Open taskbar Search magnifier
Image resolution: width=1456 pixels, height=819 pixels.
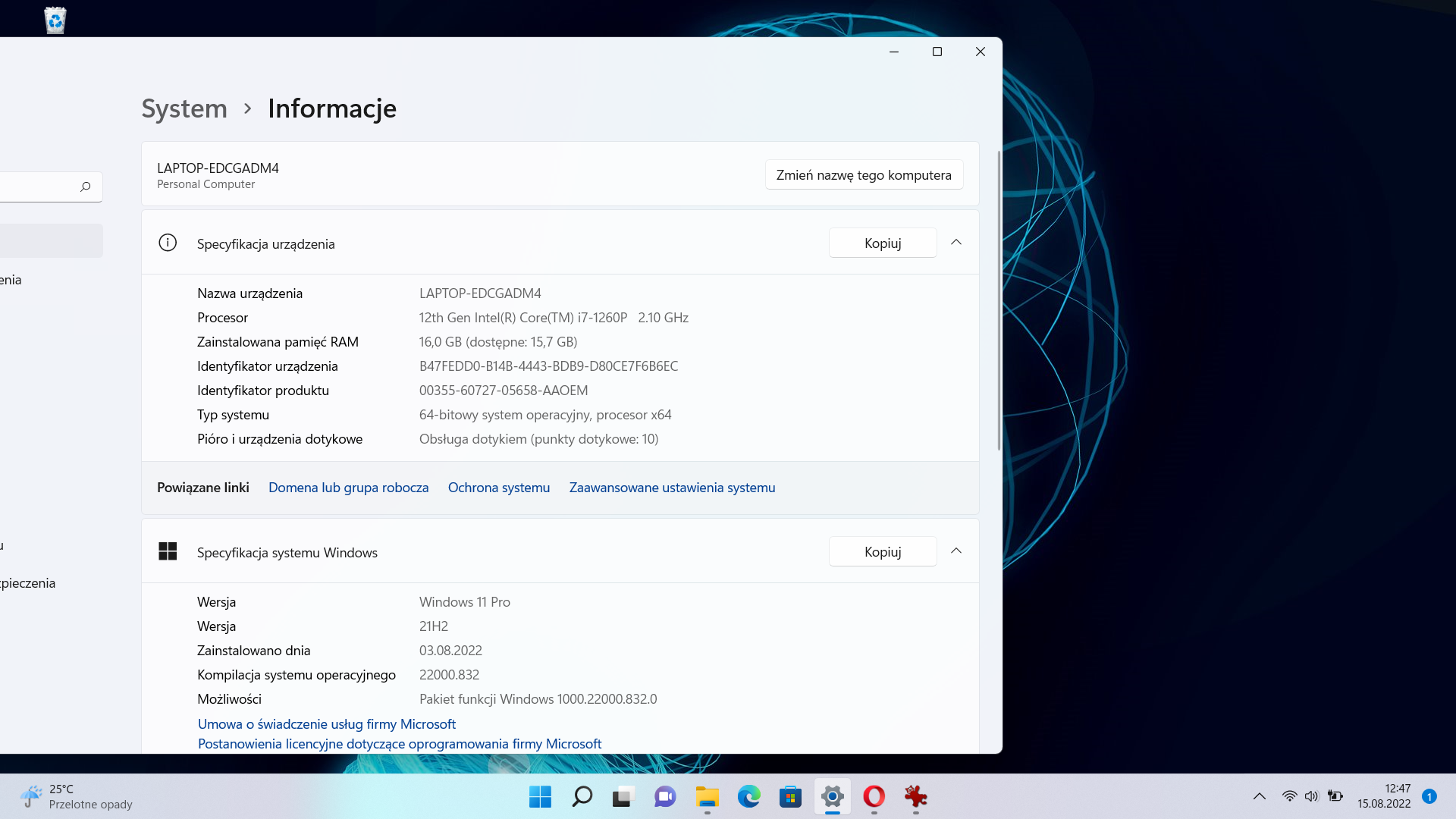tap(582, 796)
